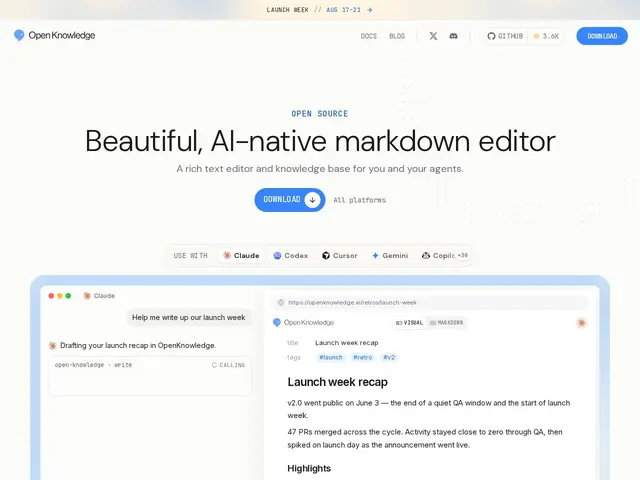This screenshot has height=480, width=640.
Task: Click the paragraph starting v2.0 went public
Action: 429,409
